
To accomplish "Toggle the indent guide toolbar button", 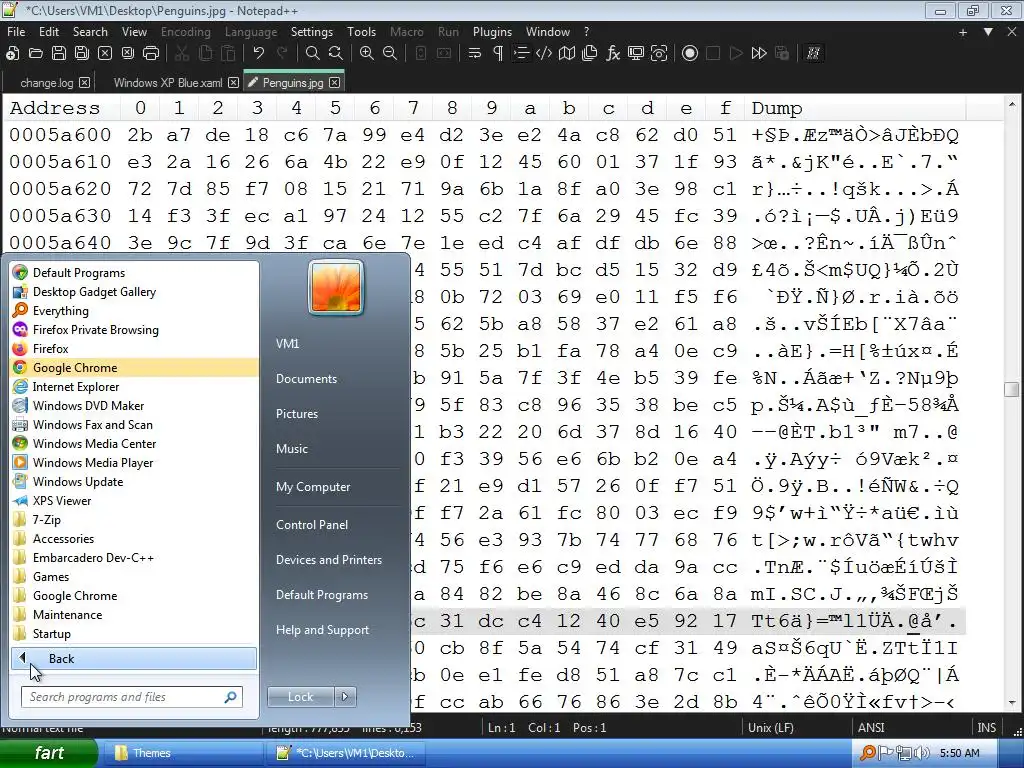I will pos(520,54).
